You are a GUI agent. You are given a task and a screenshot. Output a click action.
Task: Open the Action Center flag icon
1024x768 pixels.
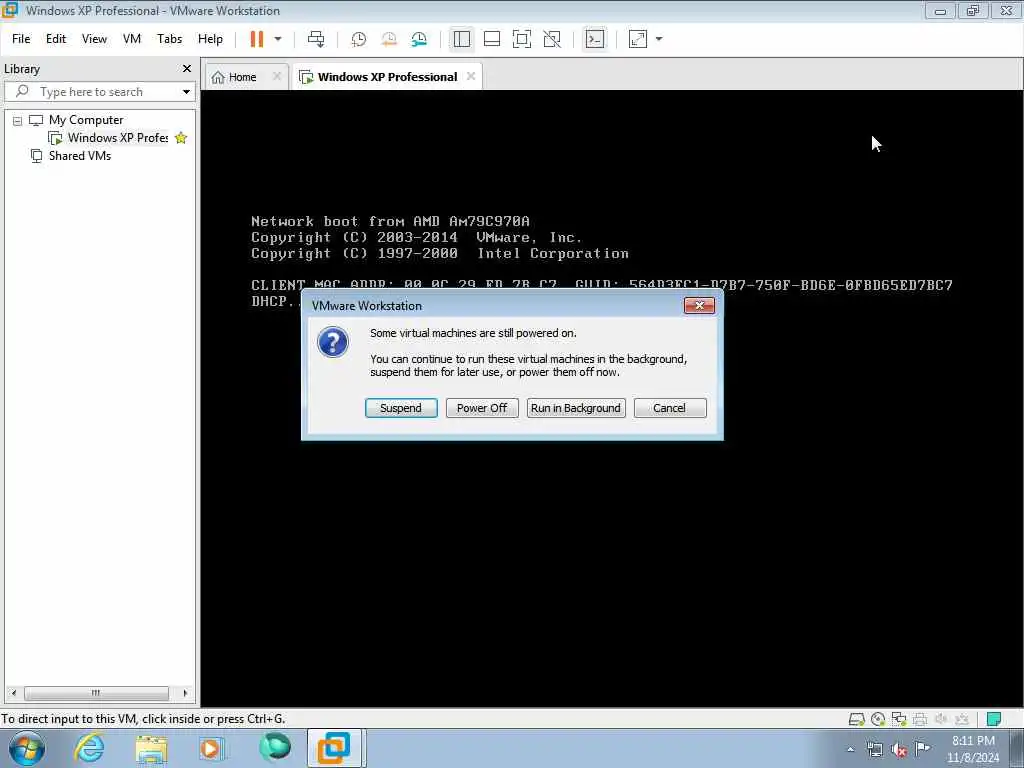(922, 749)
